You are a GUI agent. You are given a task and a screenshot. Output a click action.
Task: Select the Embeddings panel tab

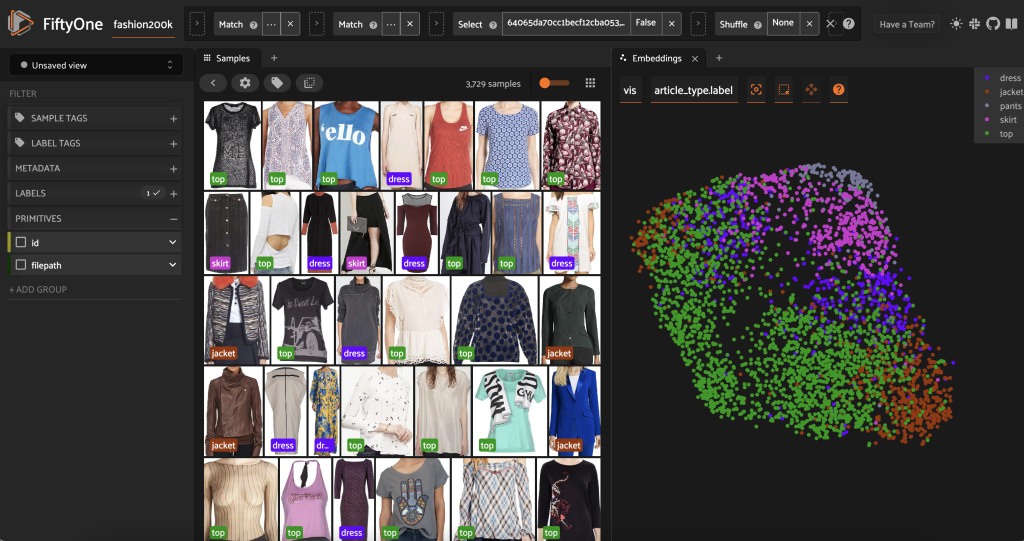pyautogui.click(x=656, y=58)
